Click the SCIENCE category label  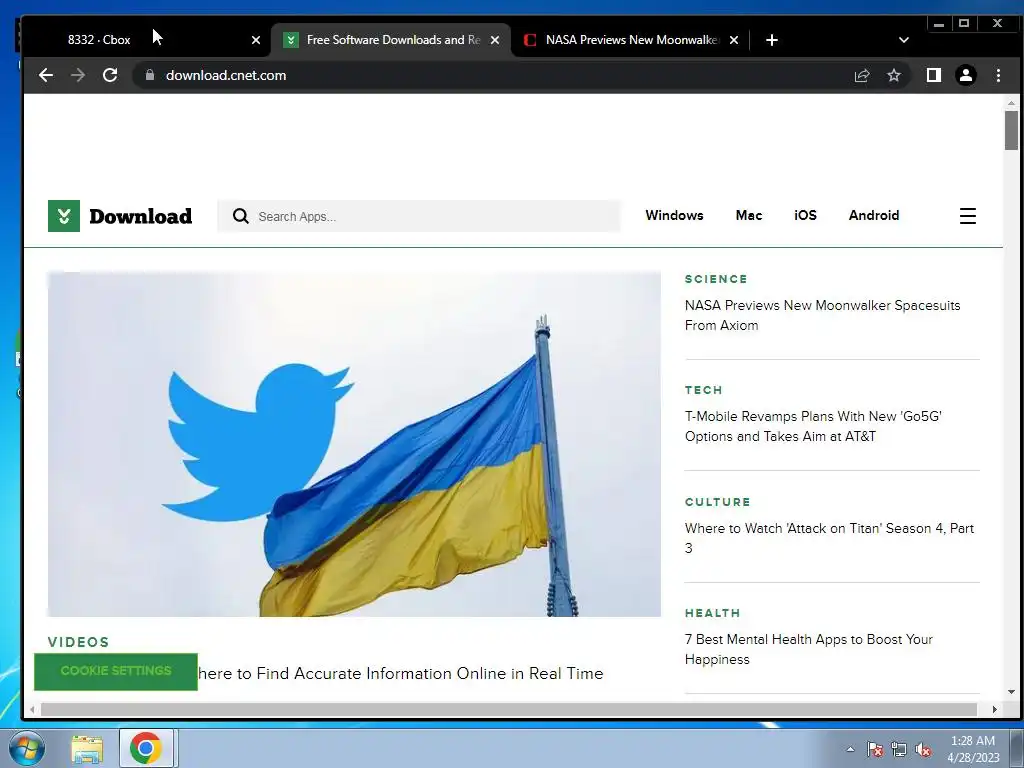click(716, 279)
